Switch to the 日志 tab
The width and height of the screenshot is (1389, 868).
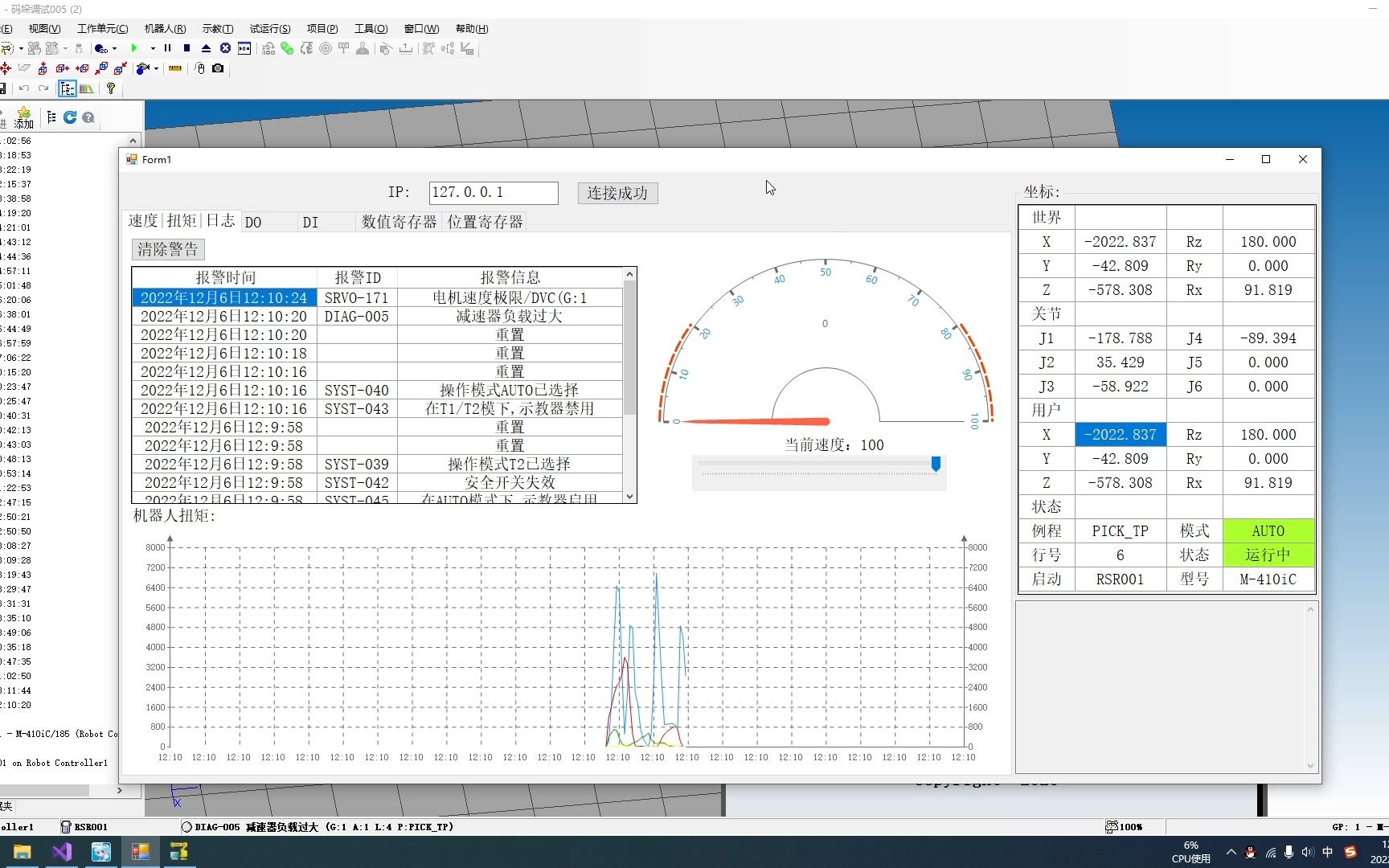[x=220, y=220]
